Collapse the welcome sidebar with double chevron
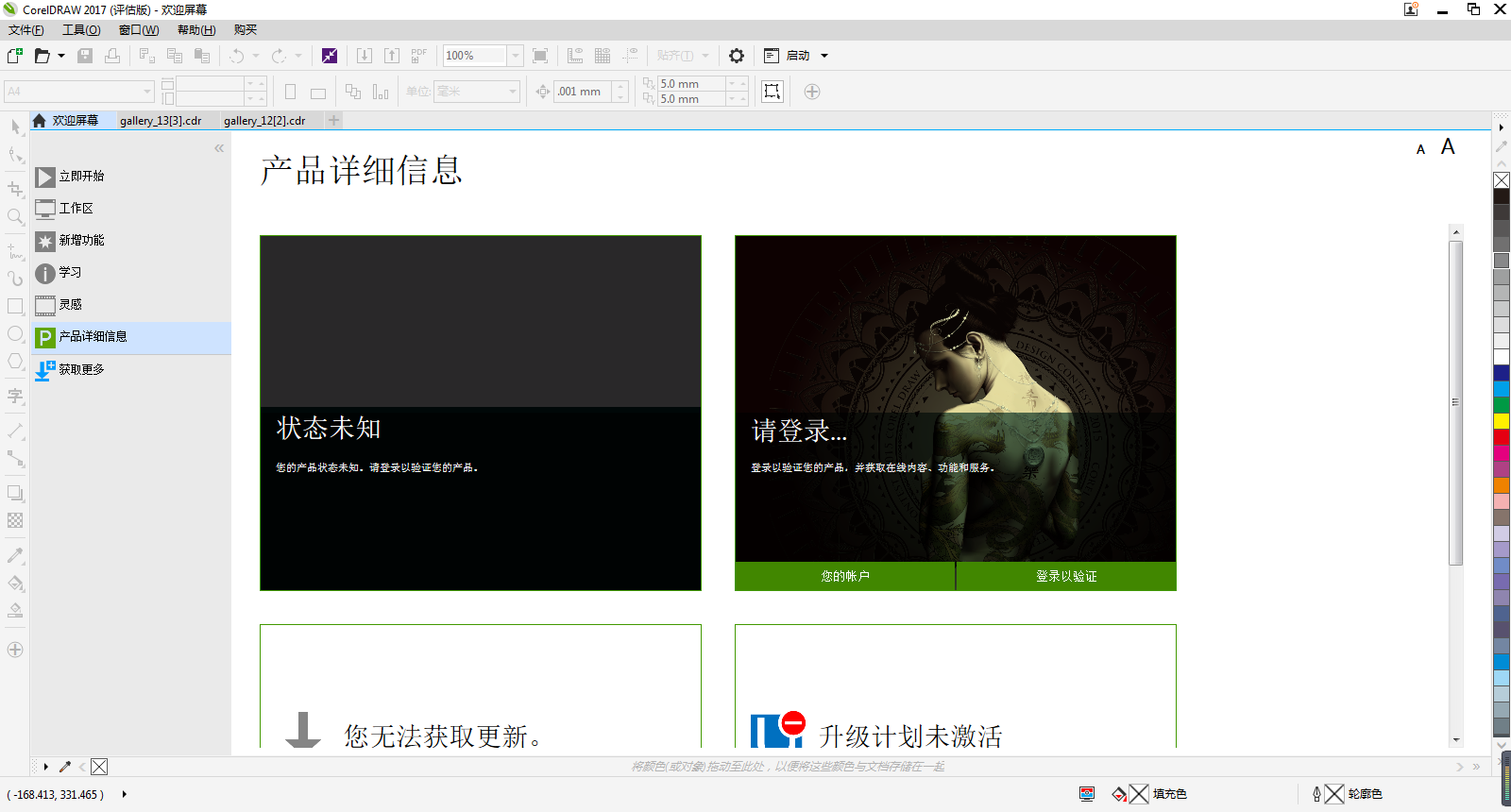The height and width of the screenshot is (812, 1511). coord(219,148)
